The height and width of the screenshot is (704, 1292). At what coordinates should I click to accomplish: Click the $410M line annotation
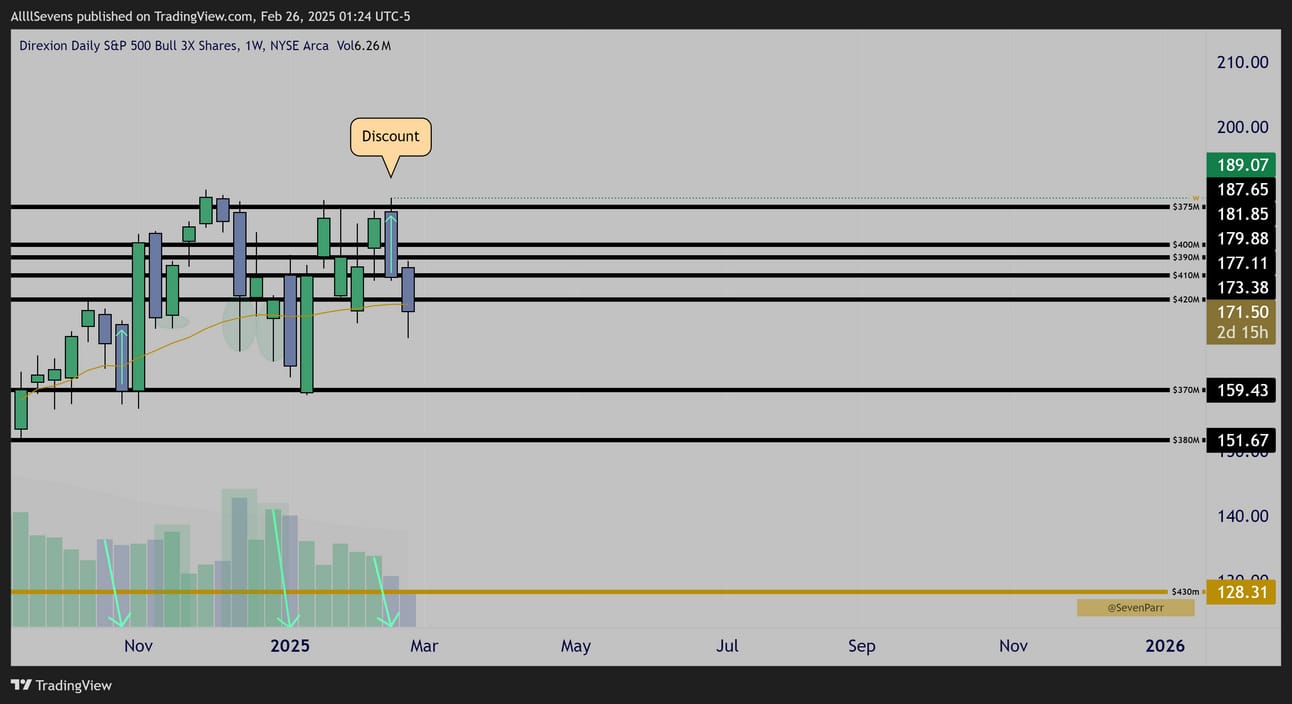coord(1186,275)
